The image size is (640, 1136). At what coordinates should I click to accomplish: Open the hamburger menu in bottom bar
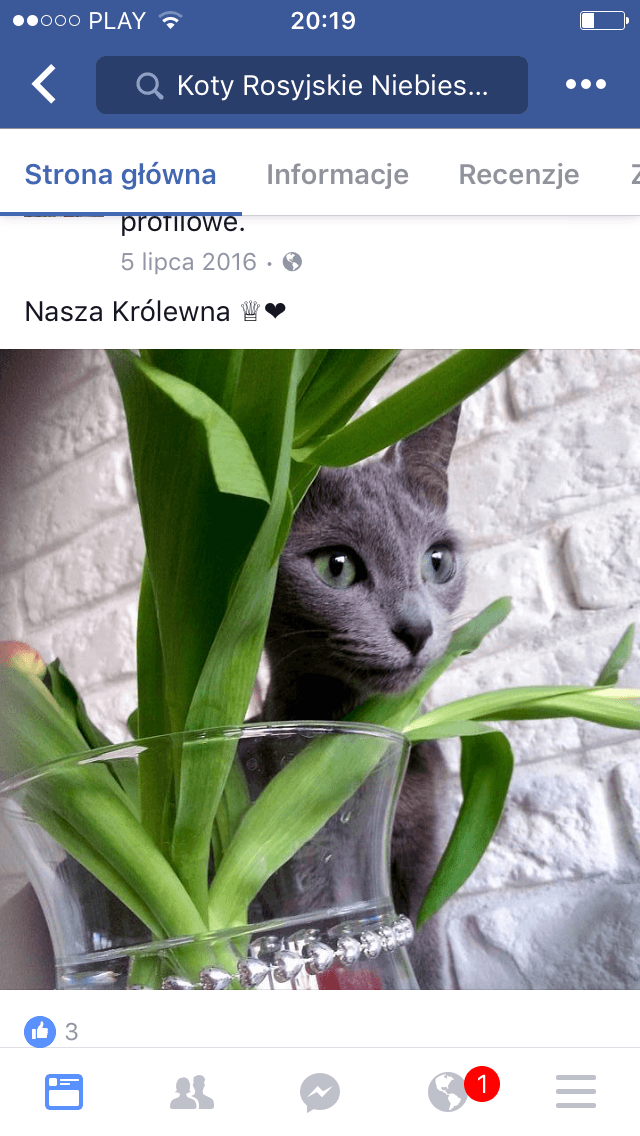[x=576, y=1092]
